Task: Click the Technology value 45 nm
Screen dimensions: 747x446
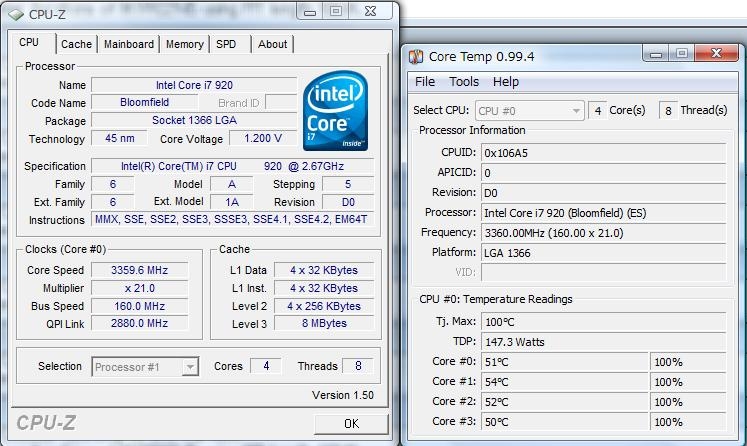Action: click(x=119, y=138)
